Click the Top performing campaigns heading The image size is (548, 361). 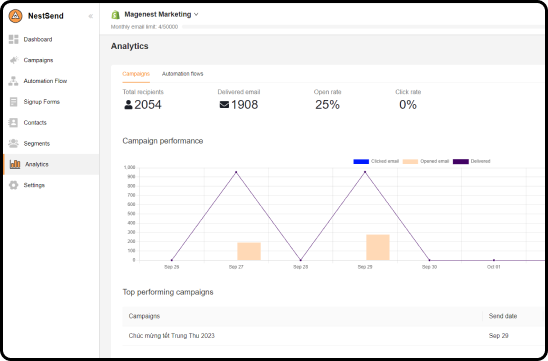168,292
